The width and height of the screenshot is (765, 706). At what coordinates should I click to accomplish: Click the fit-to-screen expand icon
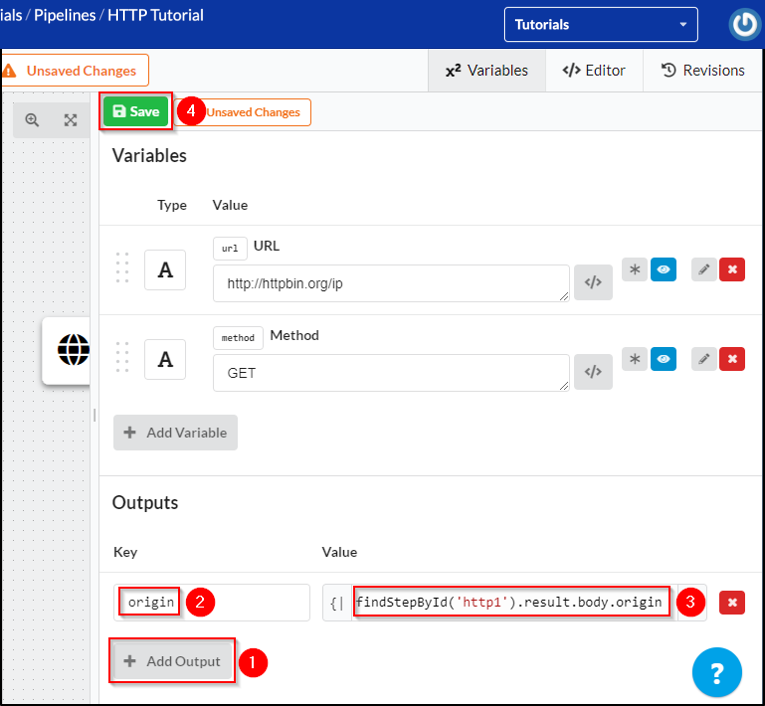click(70, 120)
